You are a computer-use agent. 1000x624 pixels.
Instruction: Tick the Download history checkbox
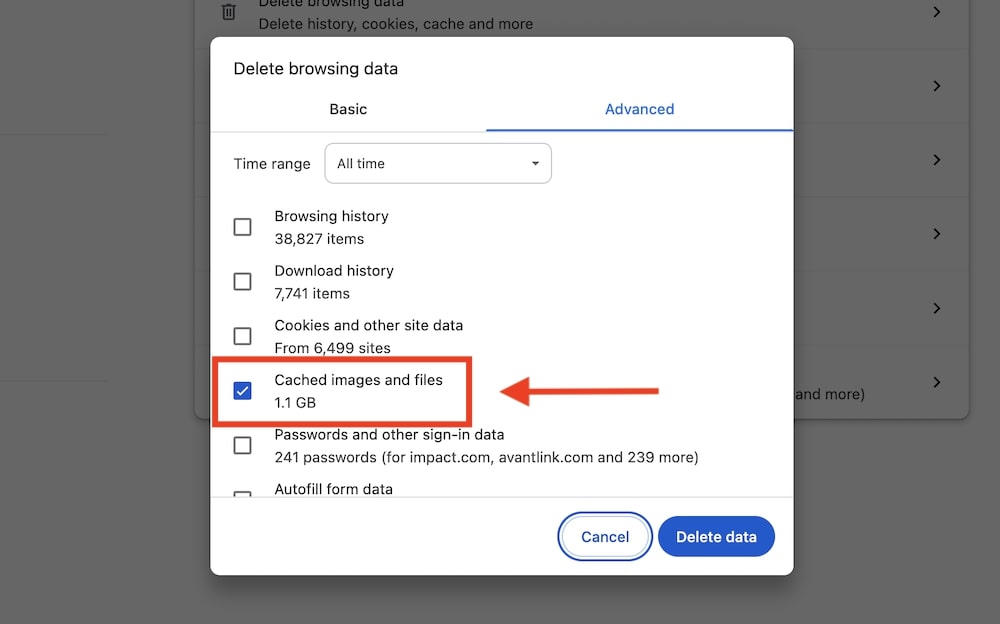[x=242, y=282]
